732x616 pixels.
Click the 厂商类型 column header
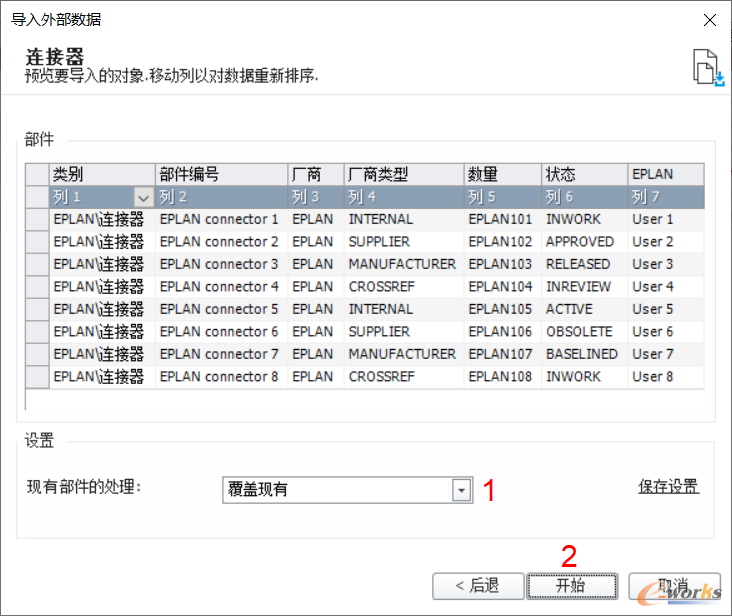click(404, 175)
